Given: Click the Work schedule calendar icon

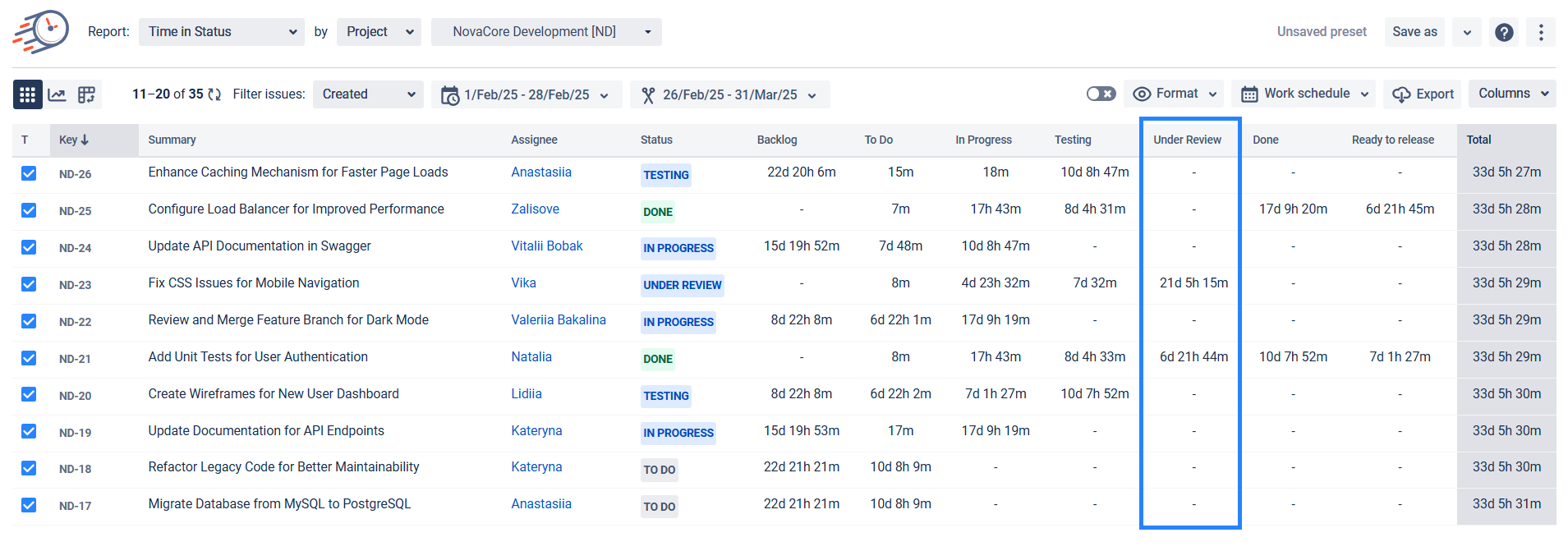Looking at the screenshot, I should 1248,94.
